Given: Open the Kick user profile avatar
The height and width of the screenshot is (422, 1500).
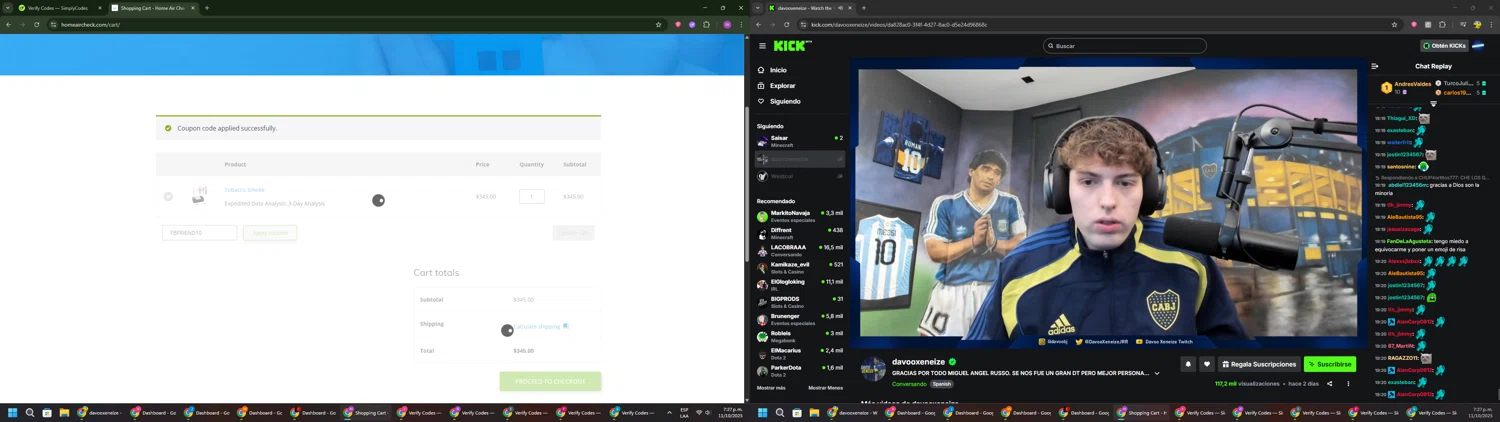Looking at the screenshot, I should [x=1478, y=46].
